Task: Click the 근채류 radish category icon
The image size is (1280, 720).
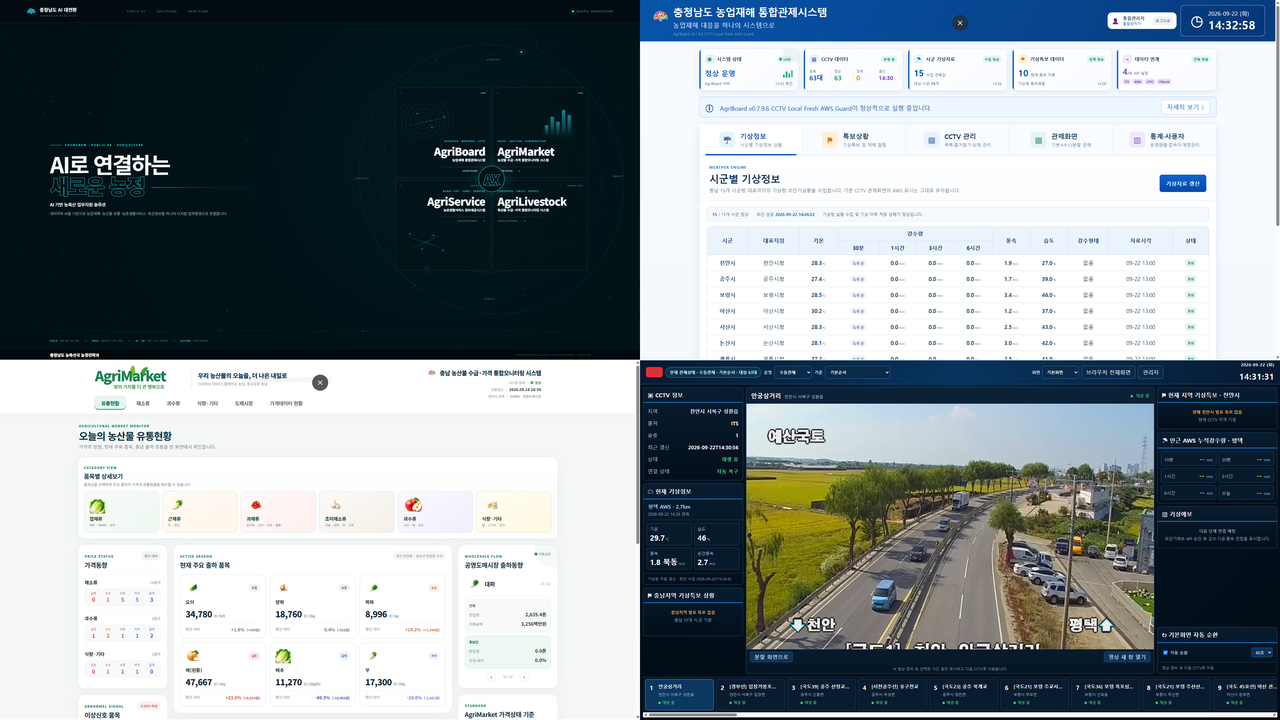Action: (x=176, y=506)
